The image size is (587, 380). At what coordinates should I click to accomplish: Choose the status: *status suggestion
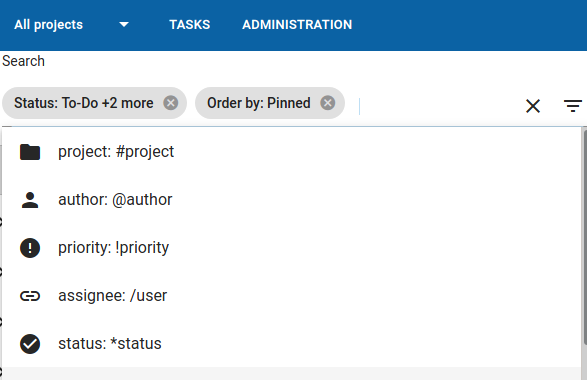[x=291, y=344]
